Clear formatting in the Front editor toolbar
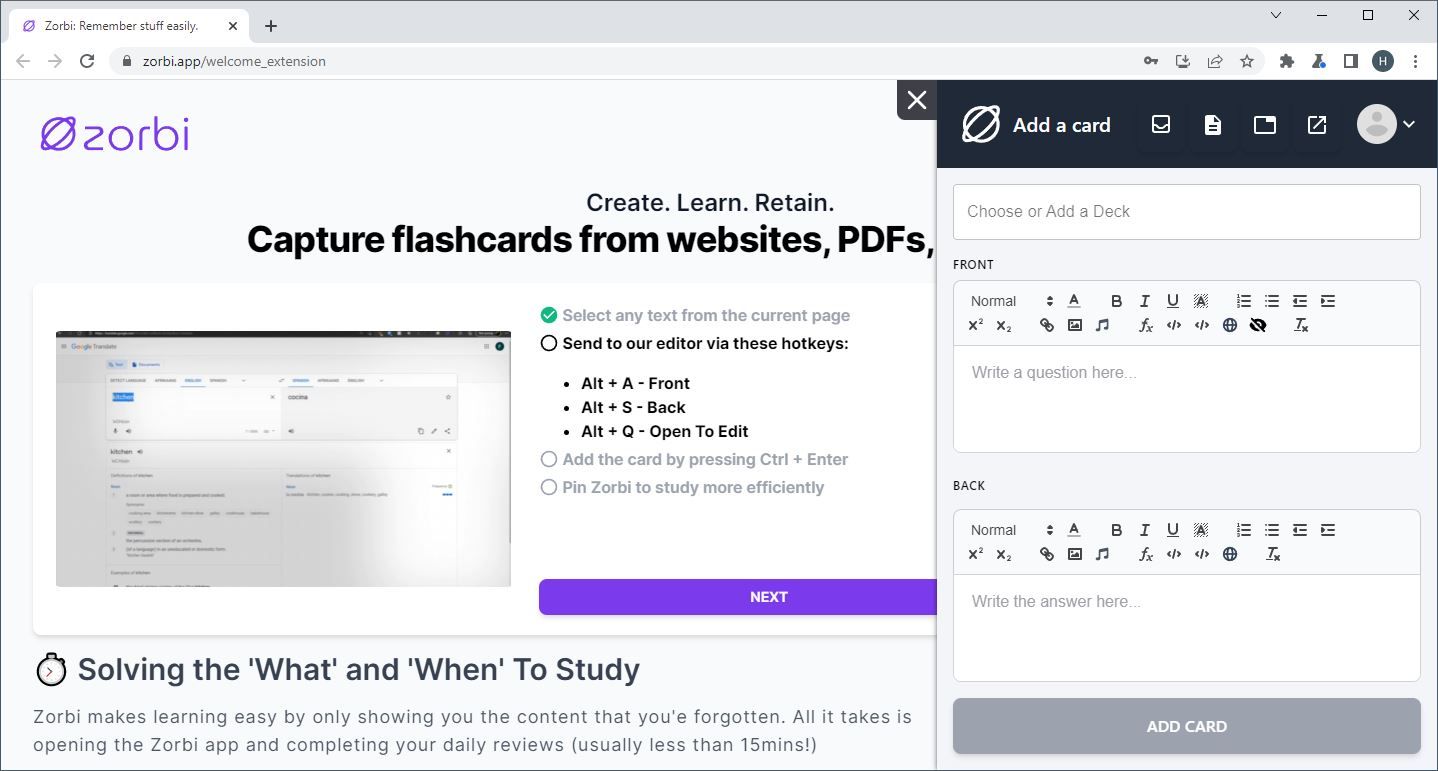 click(1301, 325)
